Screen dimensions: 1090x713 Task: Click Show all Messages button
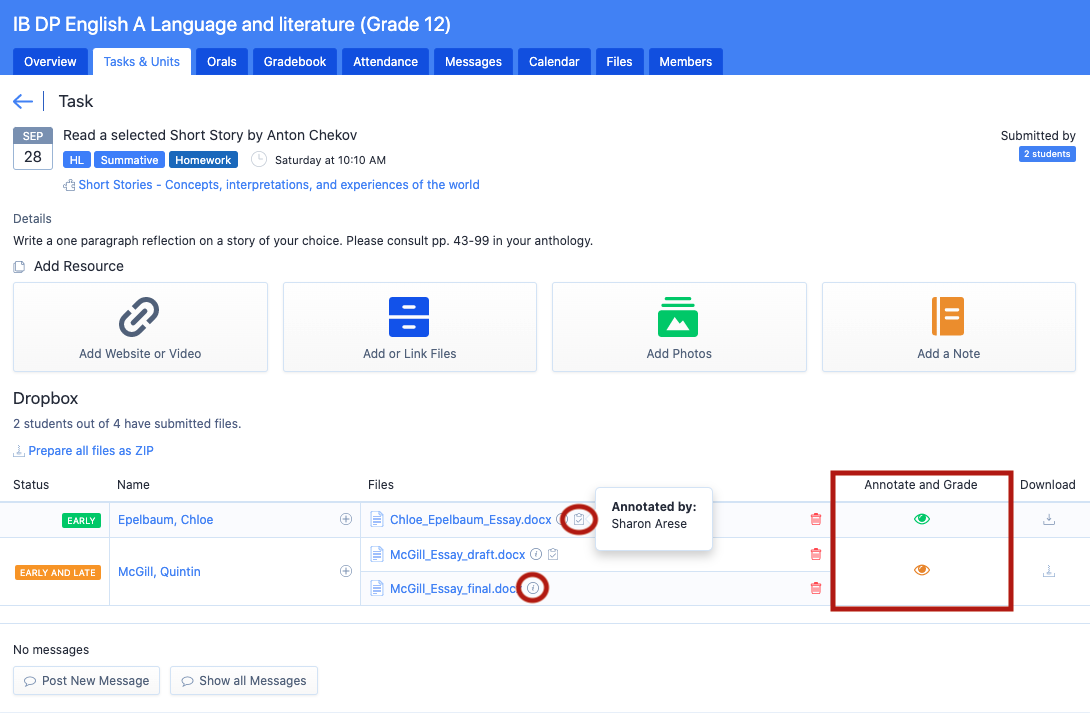click(x=244, y=681)
